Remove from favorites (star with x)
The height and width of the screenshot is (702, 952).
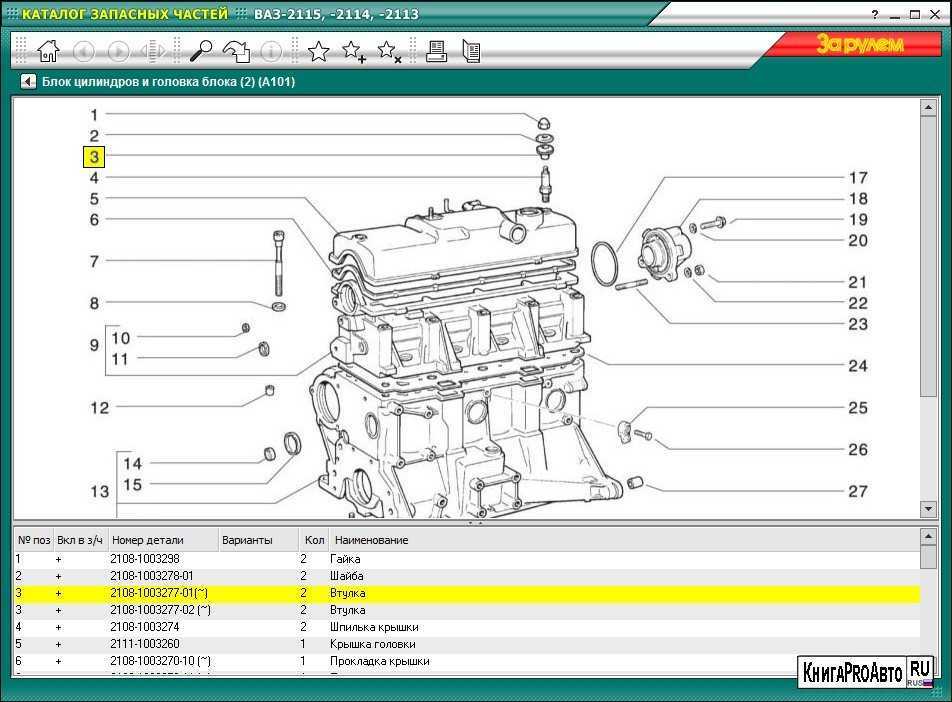click(x=389, y=51)
